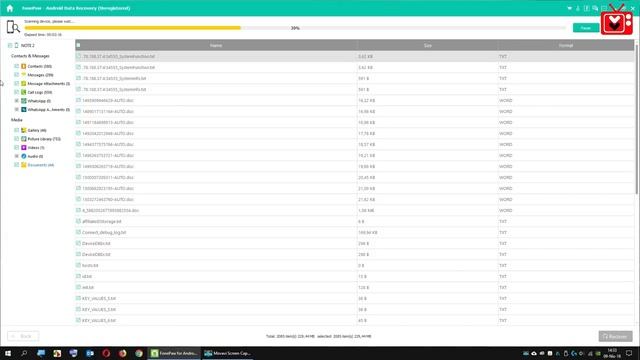Select the WhatsApp category icon
Image resolution: width=640 pixels, height=360 pixels.
(24, 101)
